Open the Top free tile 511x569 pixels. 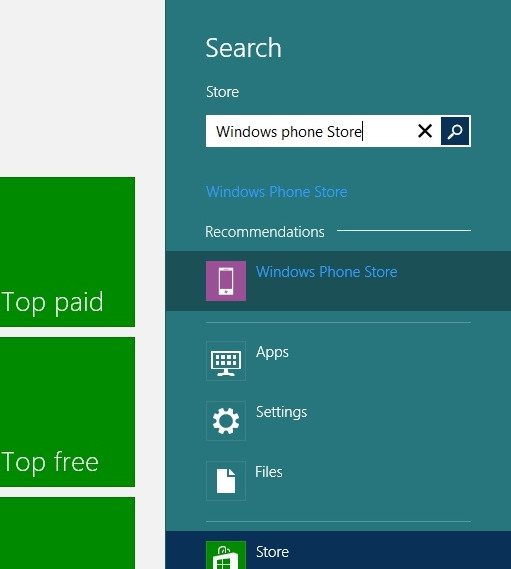[68, 412]
